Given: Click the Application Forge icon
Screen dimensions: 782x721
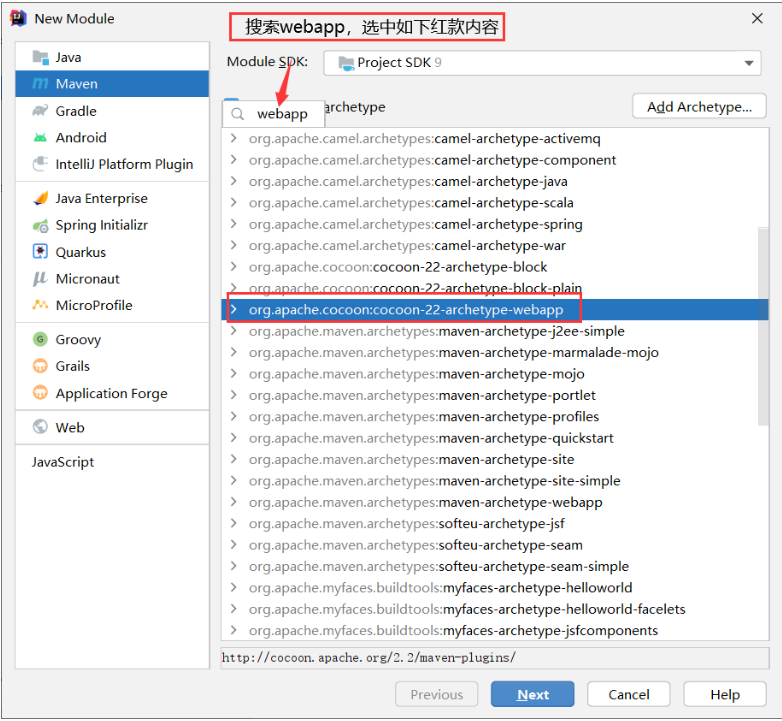Looking at the screenshot, I should 40,393.
